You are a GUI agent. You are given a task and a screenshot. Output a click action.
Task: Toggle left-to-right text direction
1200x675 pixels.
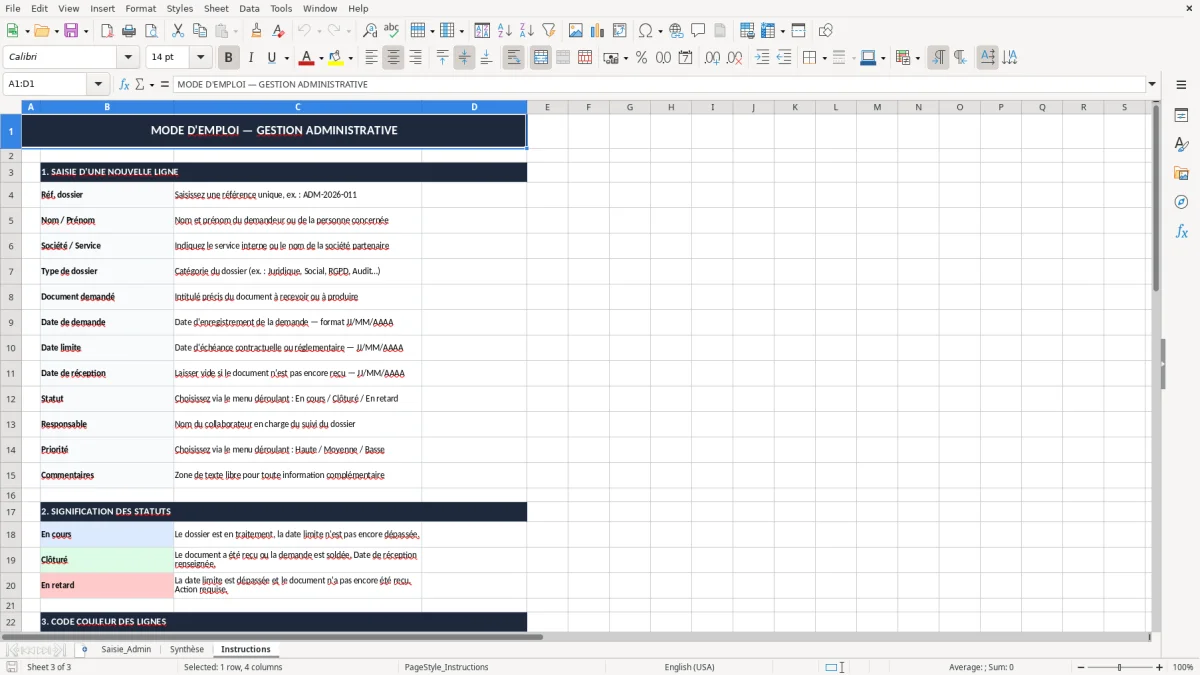pos(938,58)
